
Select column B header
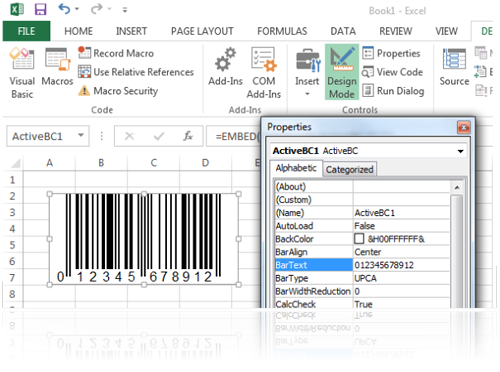101,163
